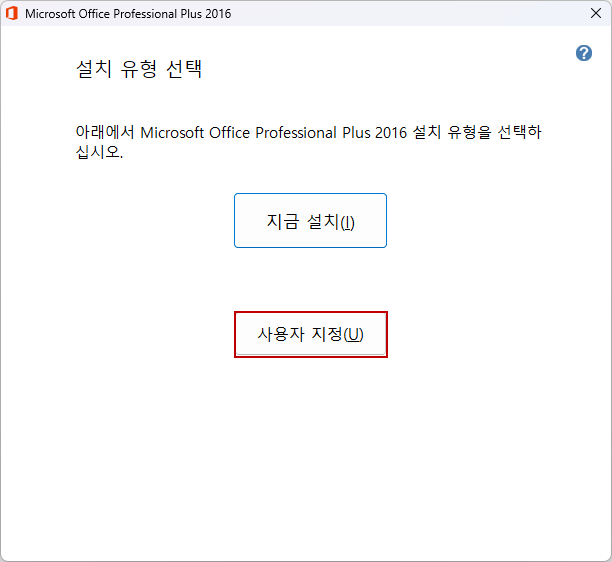The height and width of the screenshot is (562, 612).
Task: Click the Office logo in title bar
Action: point(12,13)
